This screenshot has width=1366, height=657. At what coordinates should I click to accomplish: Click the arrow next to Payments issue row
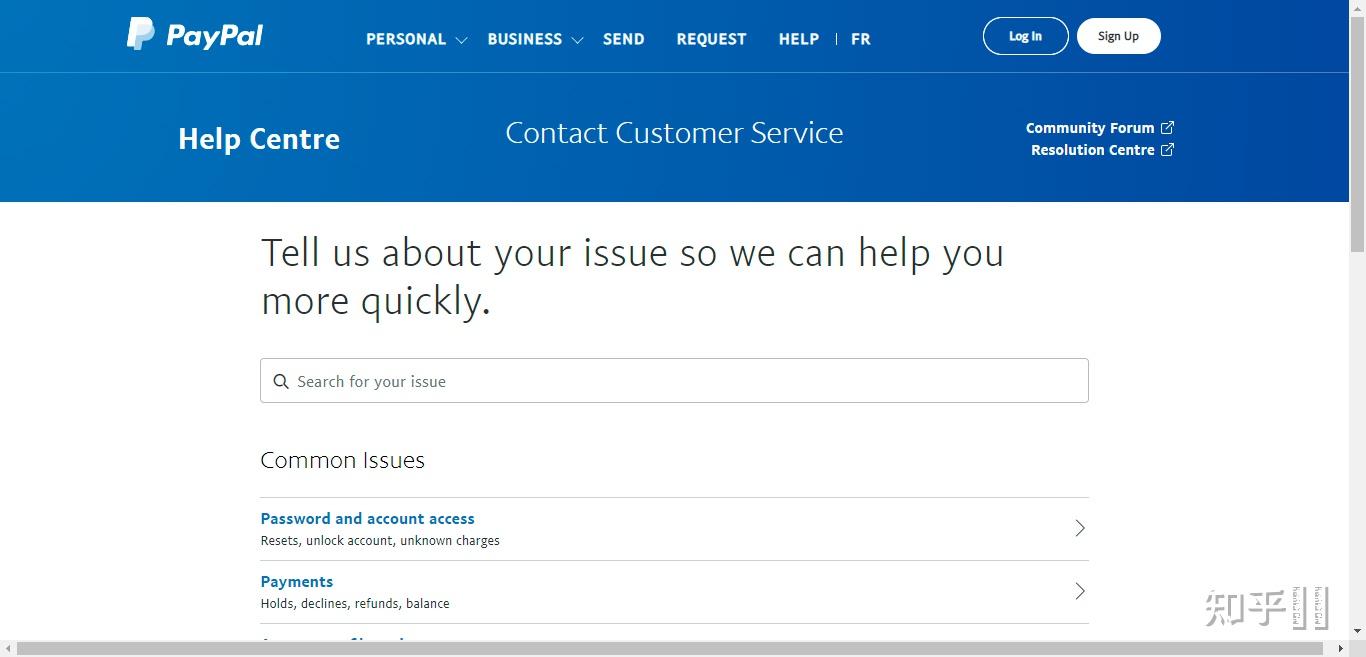tap(1079, 591)
